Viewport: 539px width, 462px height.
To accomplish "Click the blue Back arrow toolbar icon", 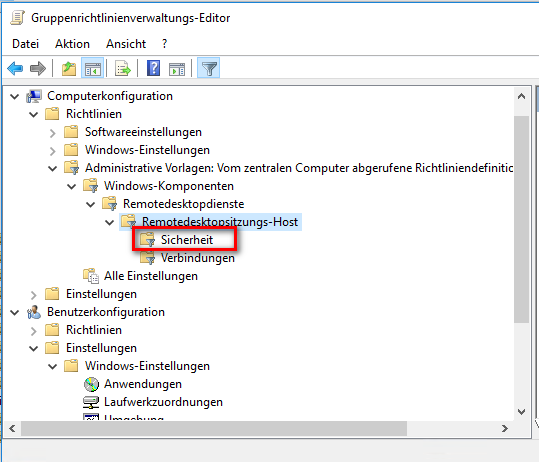I will pyautogui.click(x=15, y=68).
